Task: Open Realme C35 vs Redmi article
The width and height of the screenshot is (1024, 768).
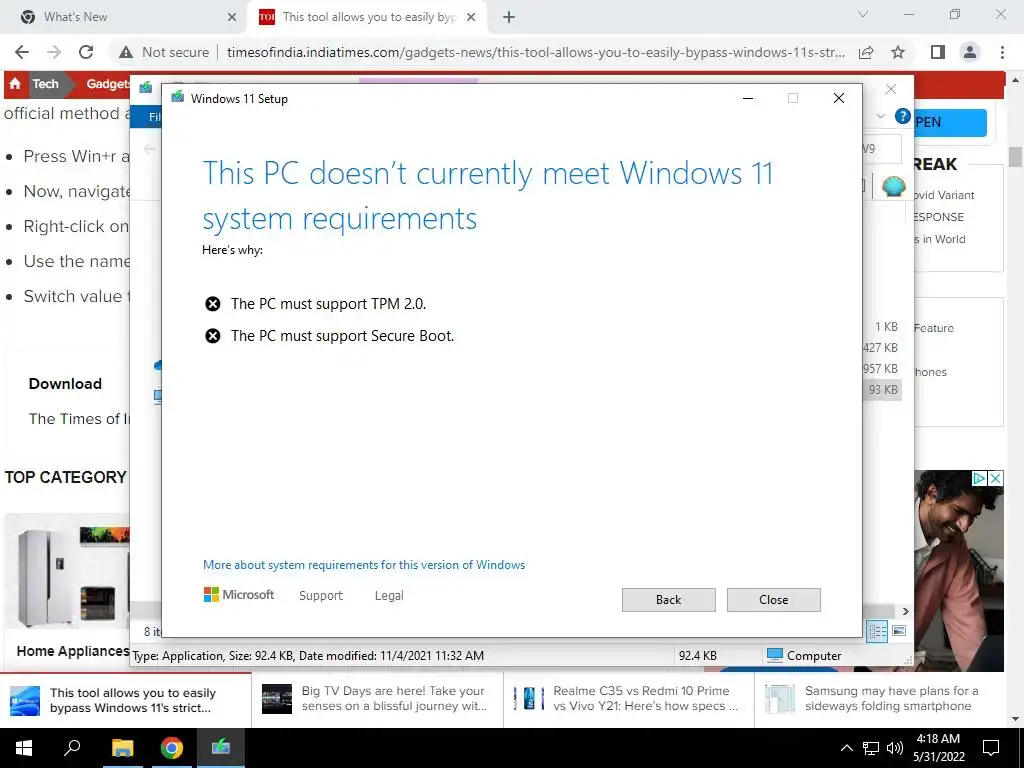Action: click(x=629, y=700)
